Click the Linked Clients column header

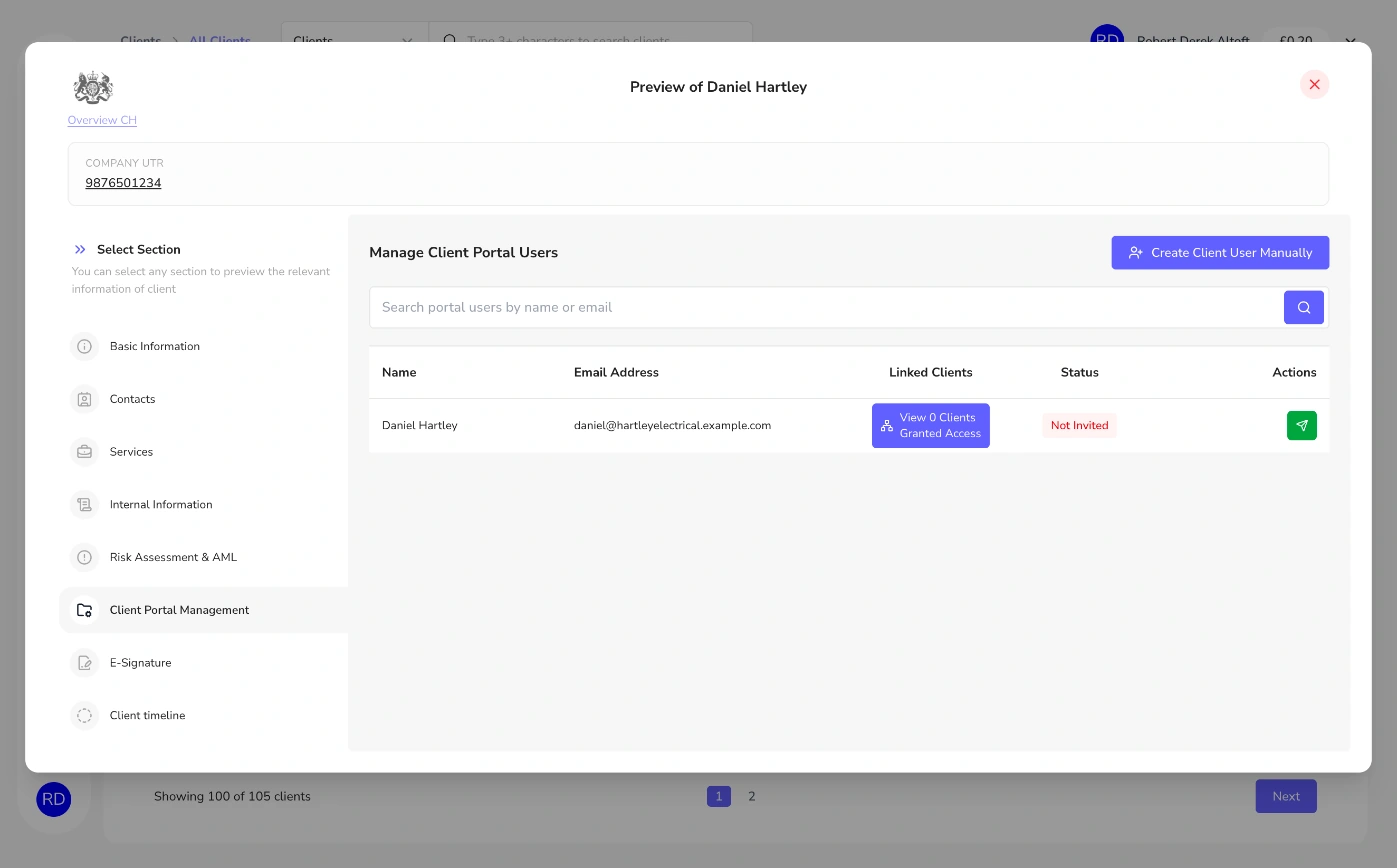[x=930, y=372]
